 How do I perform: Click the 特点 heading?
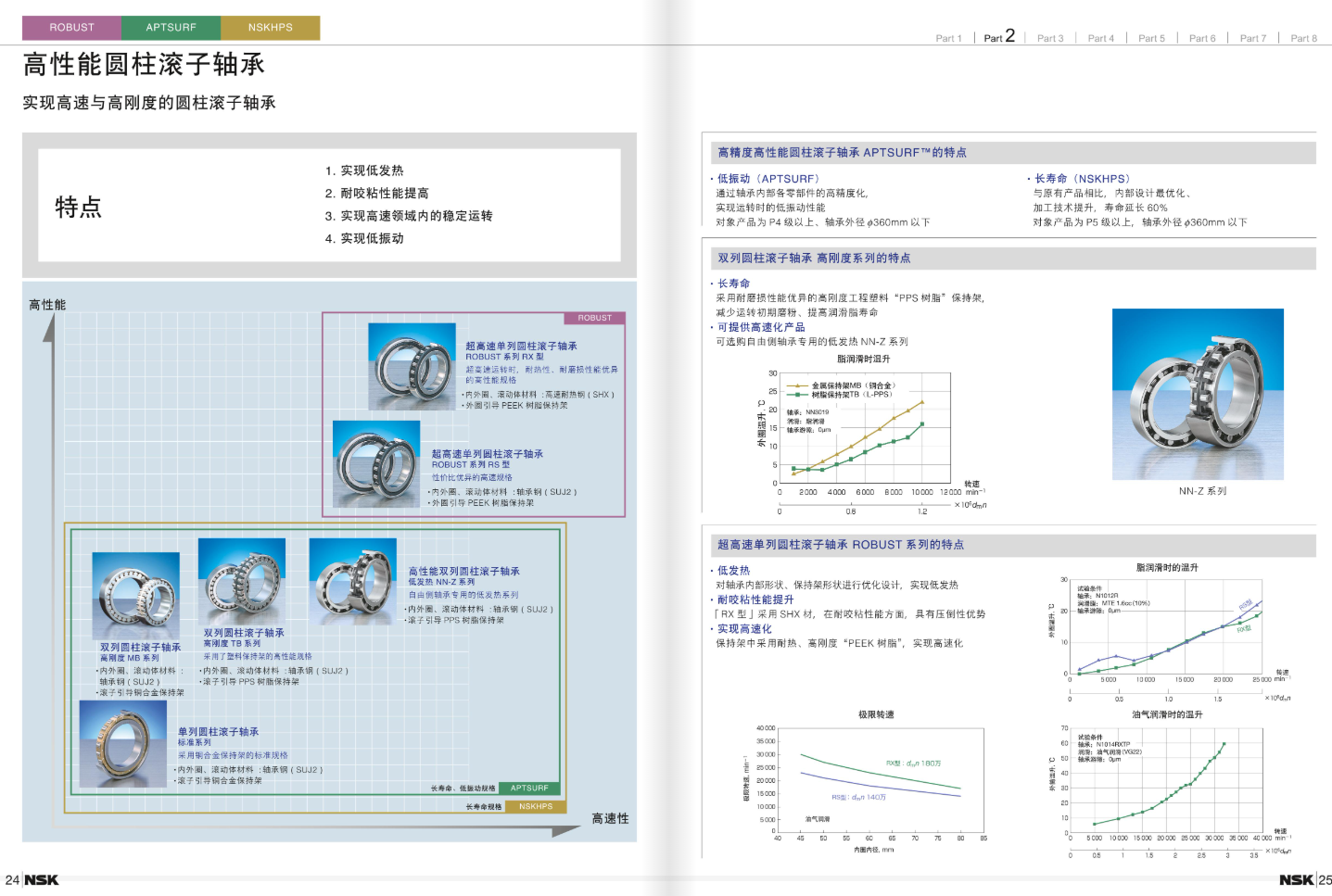(78, 207)
